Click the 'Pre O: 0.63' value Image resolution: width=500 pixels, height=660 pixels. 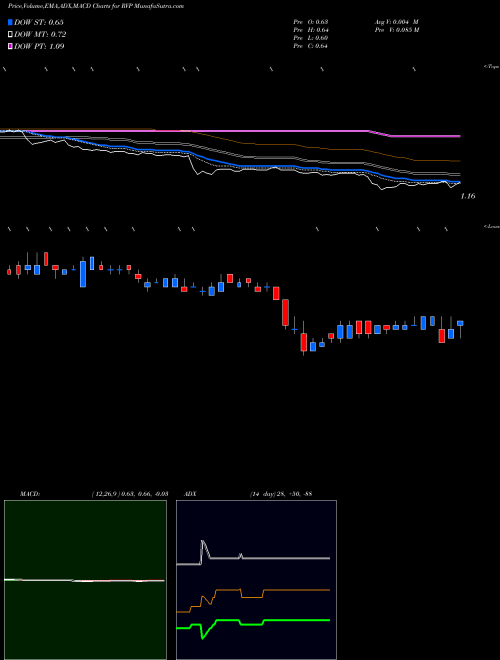coord(311,22)
